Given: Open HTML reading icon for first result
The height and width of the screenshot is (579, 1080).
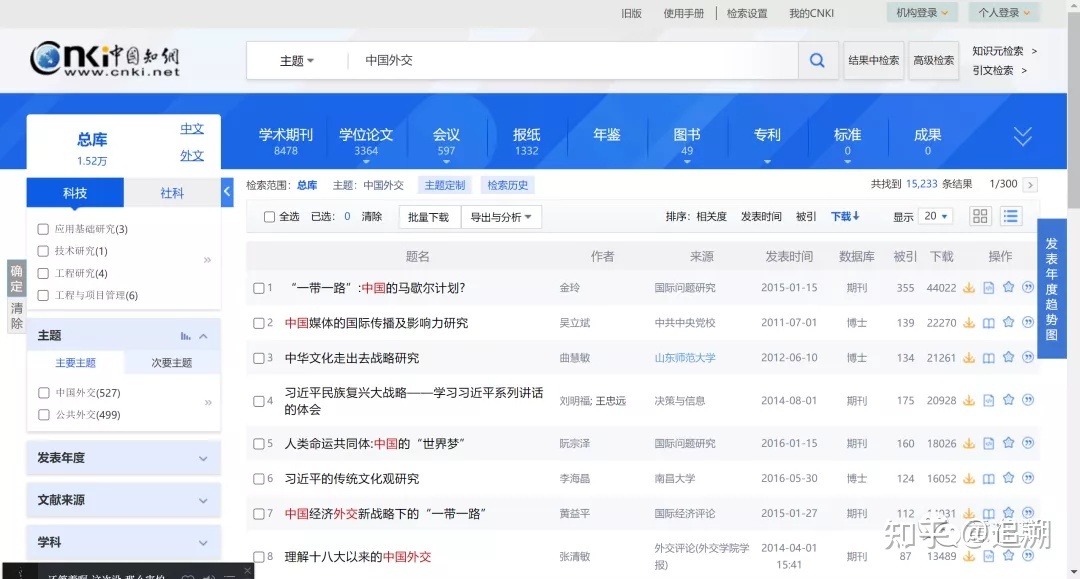Looking at the screenshot, I should (x=989, y=288).
